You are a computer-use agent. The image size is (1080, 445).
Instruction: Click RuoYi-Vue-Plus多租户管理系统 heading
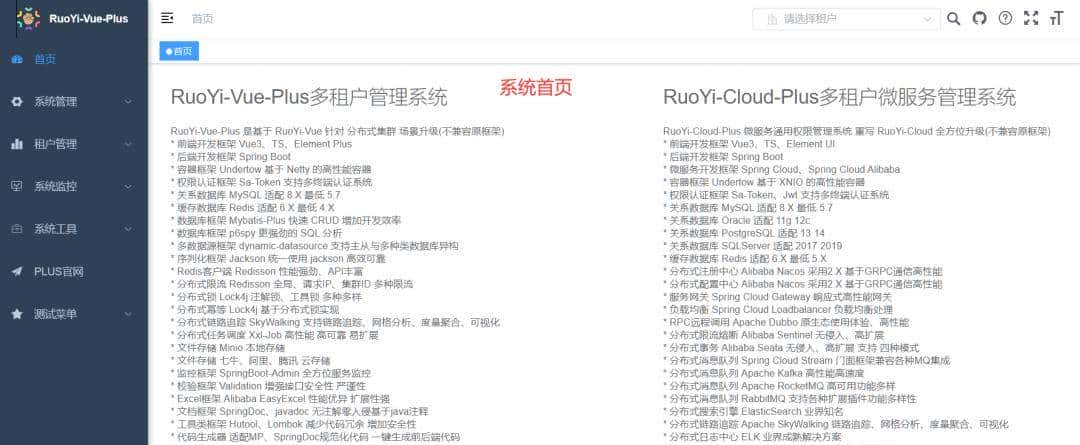click(309, 97)
